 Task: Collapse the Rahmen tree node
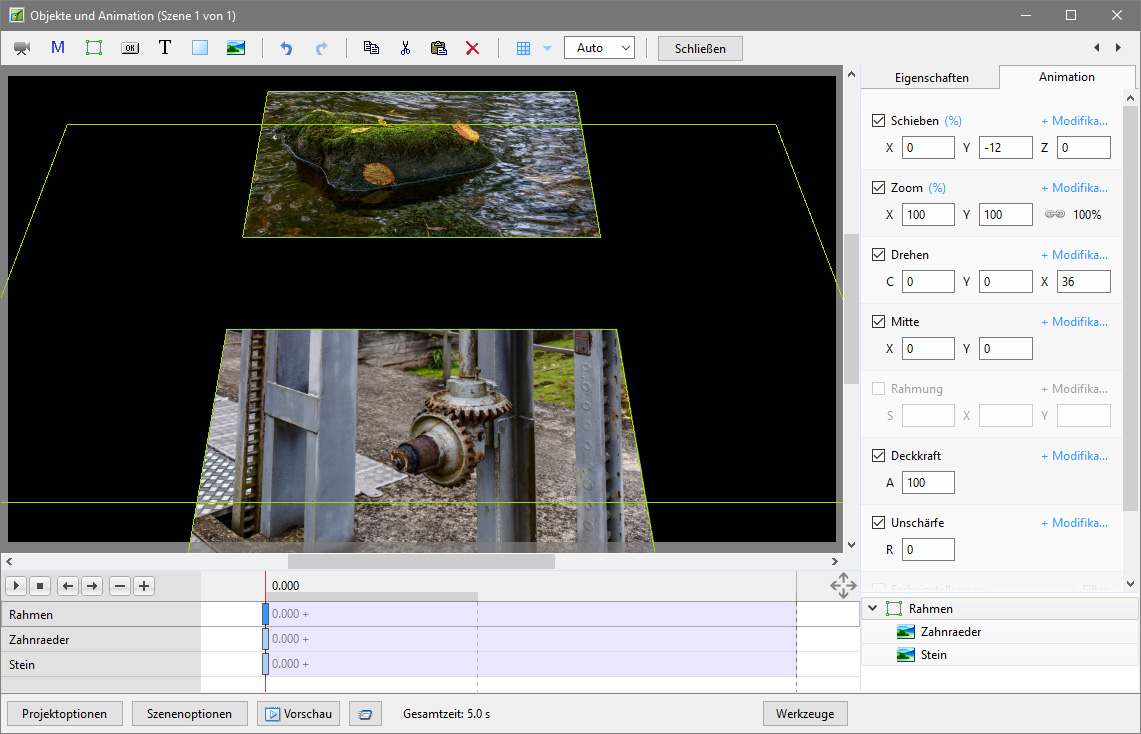click(873, 608)
